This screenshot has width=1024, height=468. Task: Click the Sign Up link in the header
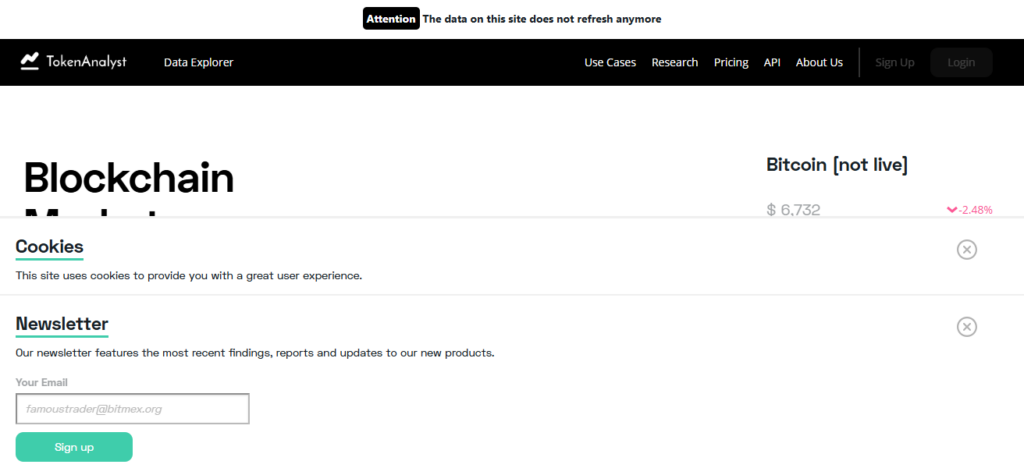tap(895, 63)
